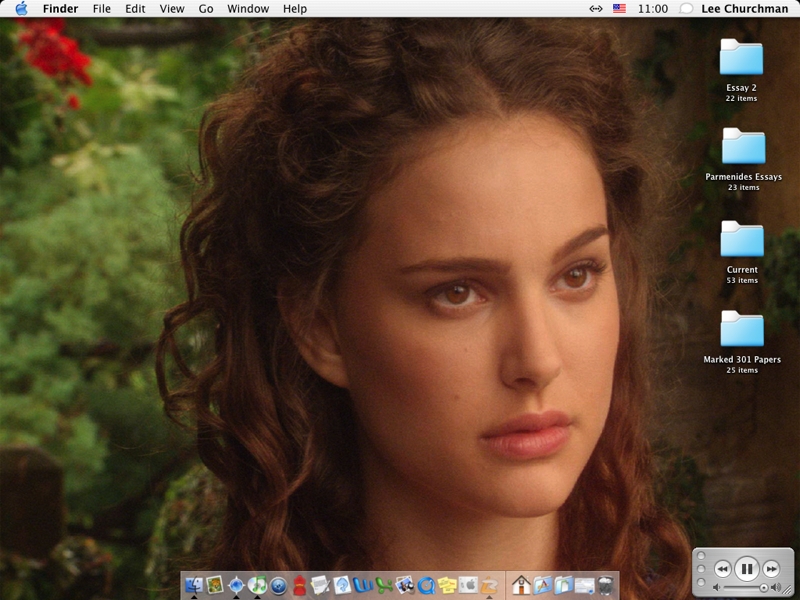The height and width of the screenshot is (600, 800).
Task: Go to previous track in mini player
Action: (x=722, y=568)
